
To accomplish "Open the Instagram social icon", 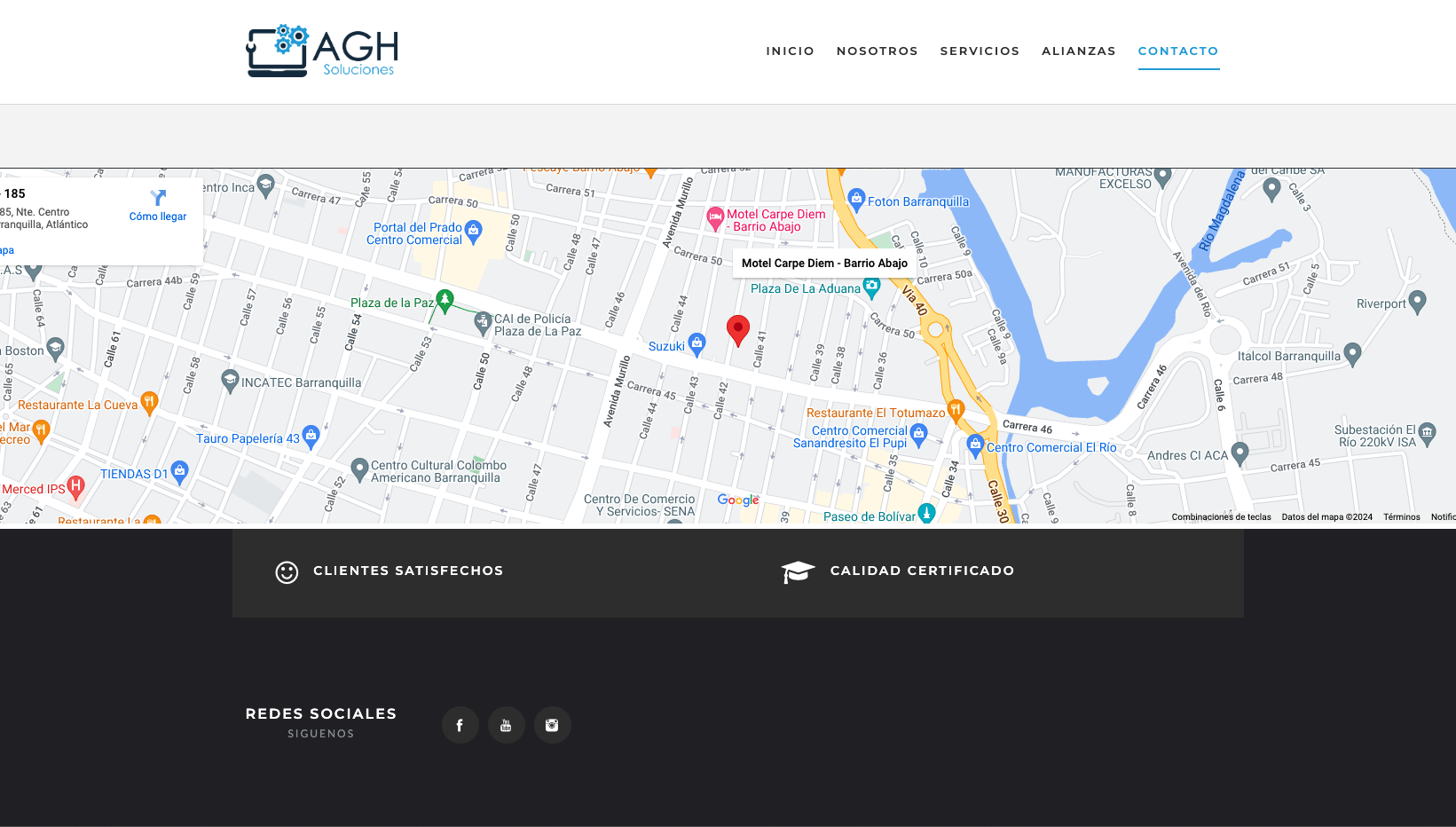I will [552, 725].
